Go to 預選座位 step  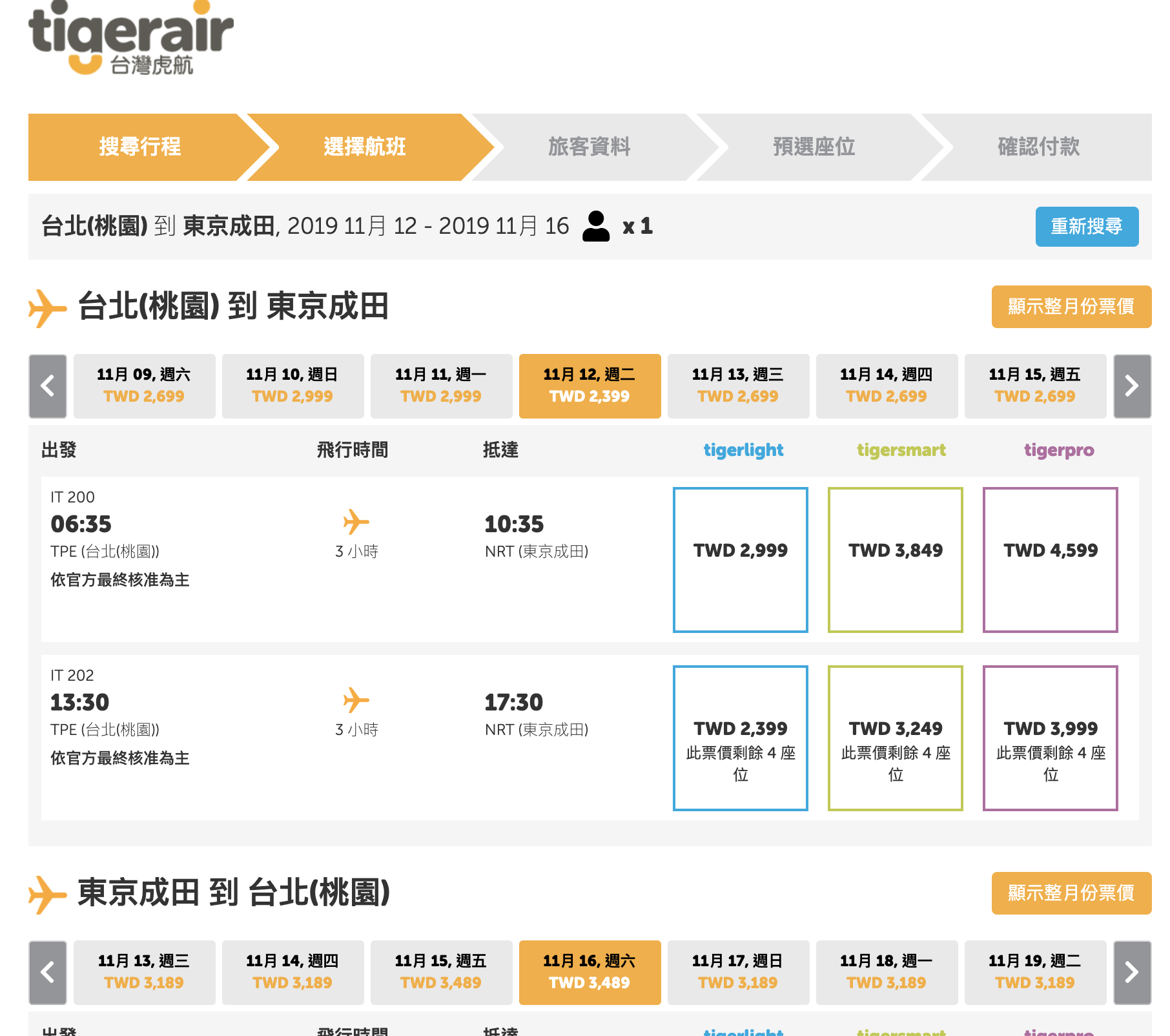point(814,147)
